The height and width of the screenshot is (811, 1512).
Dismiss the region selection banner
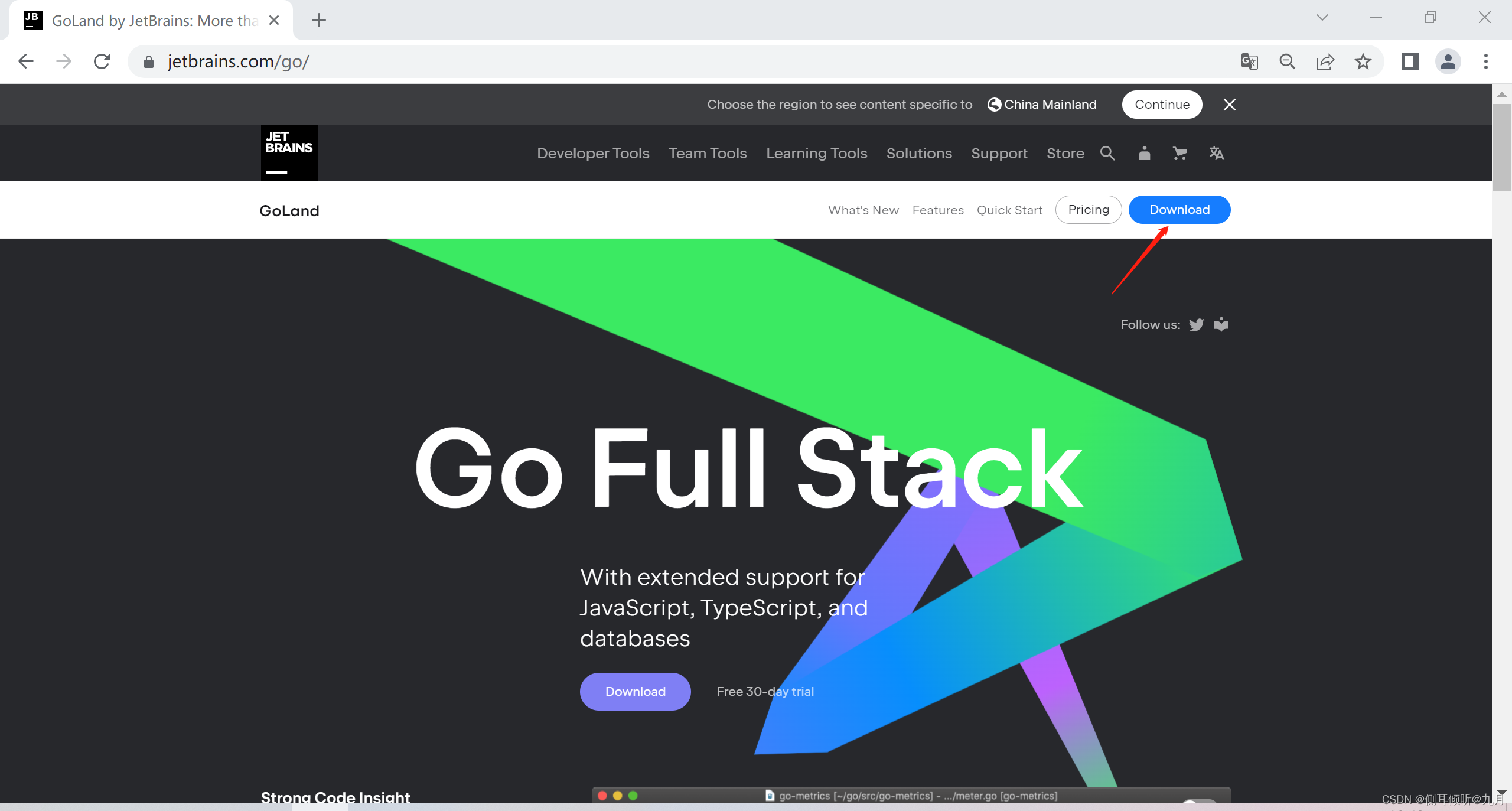(x=1230, y=105)
